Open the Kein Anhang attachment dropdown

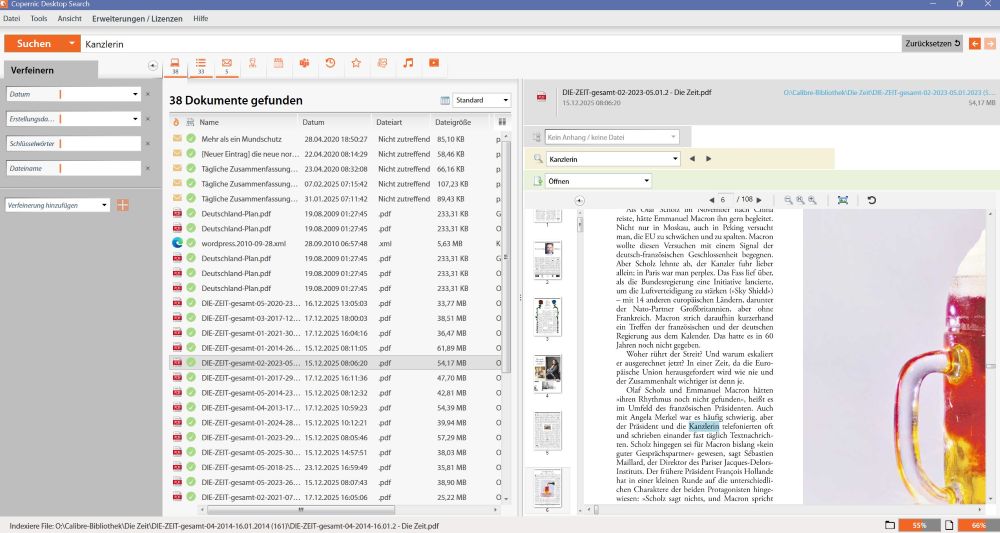coord(673,137)
